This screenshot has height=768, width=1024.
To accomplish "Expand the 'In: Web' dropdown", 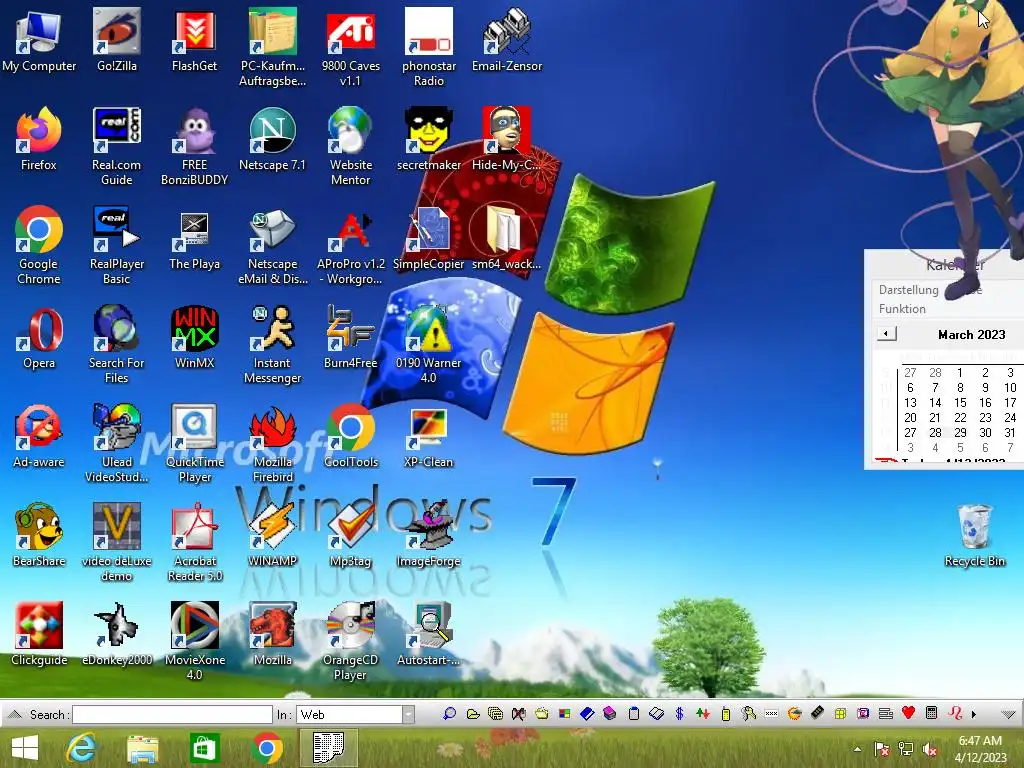I will (x=408, y=714).
